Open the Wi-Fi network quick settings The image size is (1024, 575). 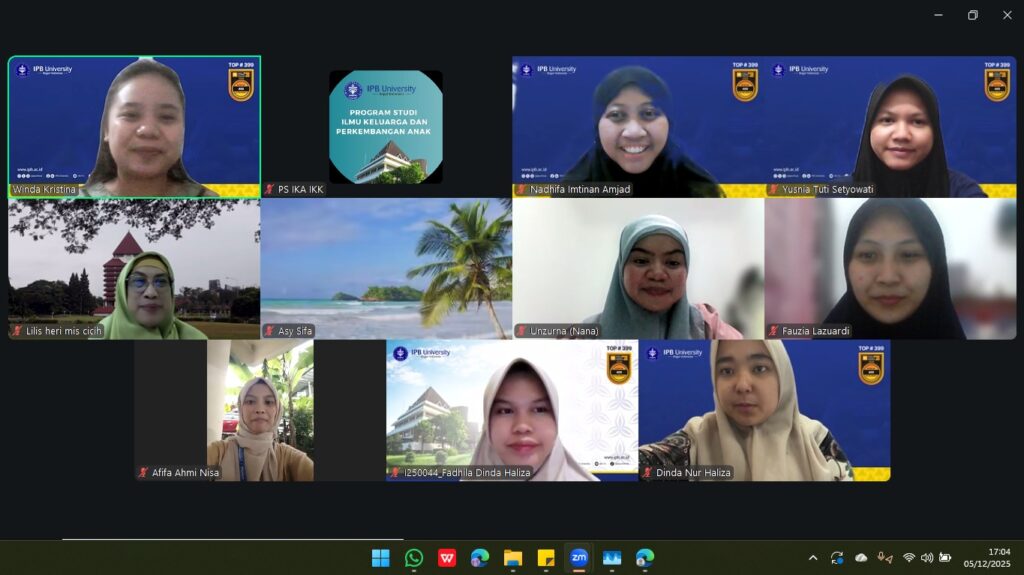coord(909,558)
